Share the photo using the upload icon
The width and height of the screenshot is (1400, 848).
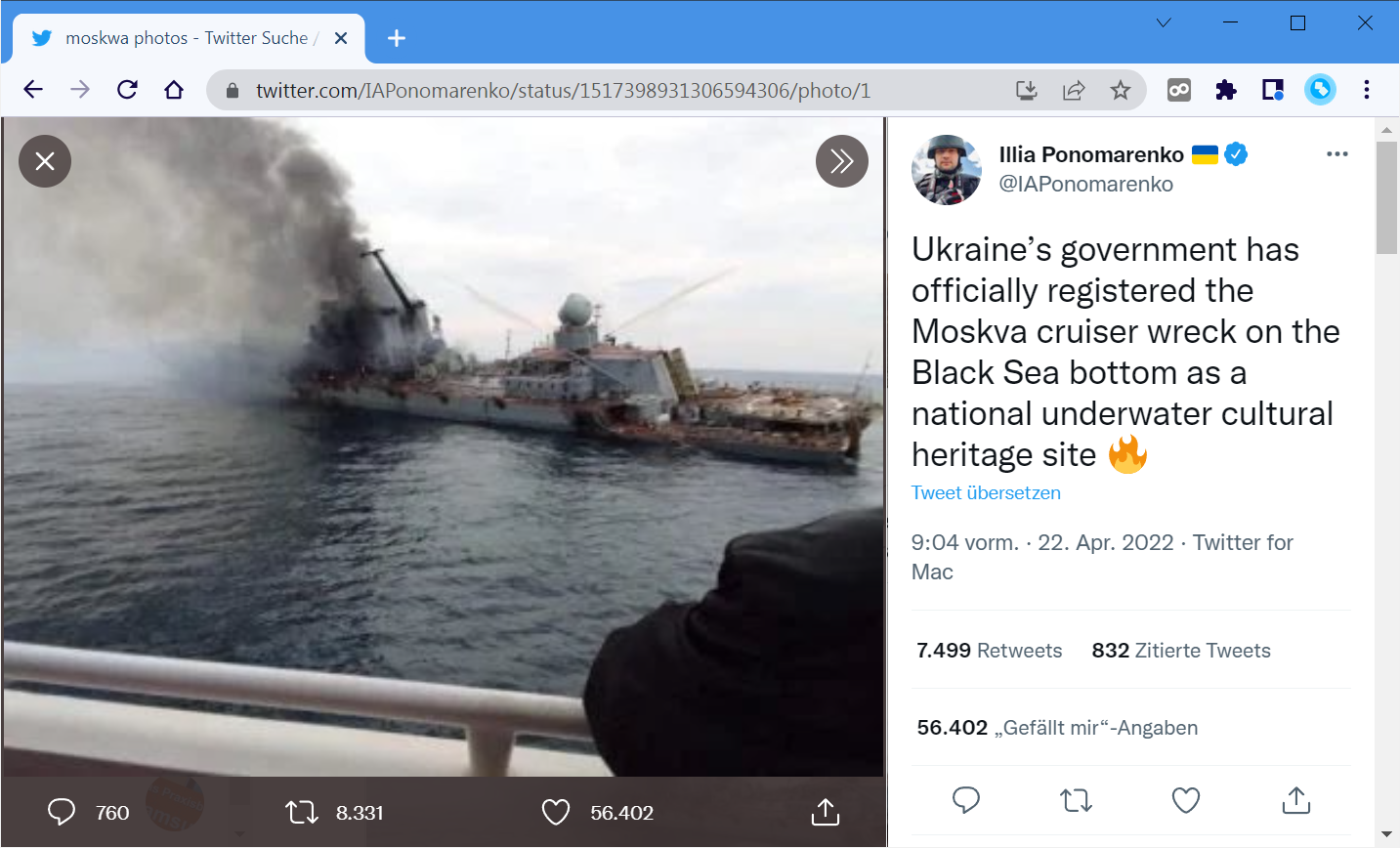pyautogui.click(x=826, y=812)
